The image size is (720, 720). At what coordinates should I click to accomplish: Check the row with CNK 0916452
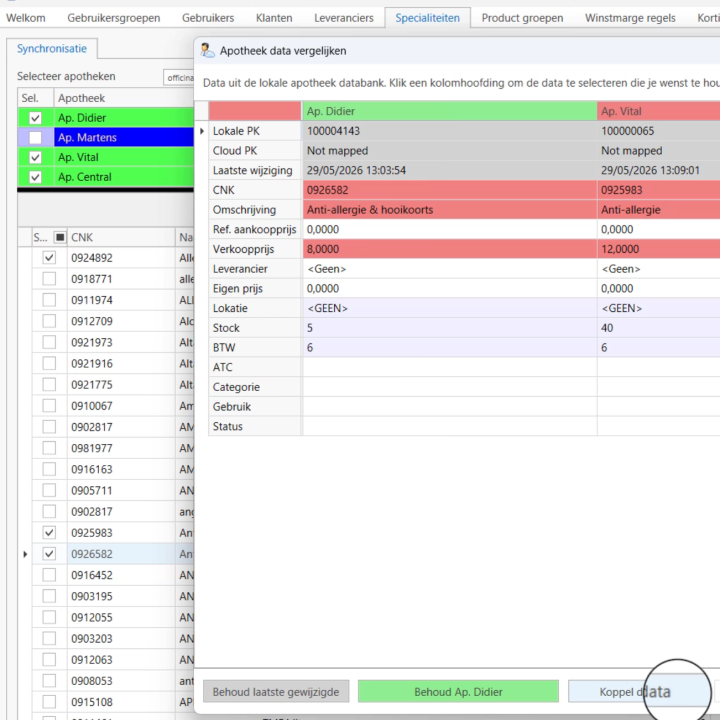click(x=49, y=575)
